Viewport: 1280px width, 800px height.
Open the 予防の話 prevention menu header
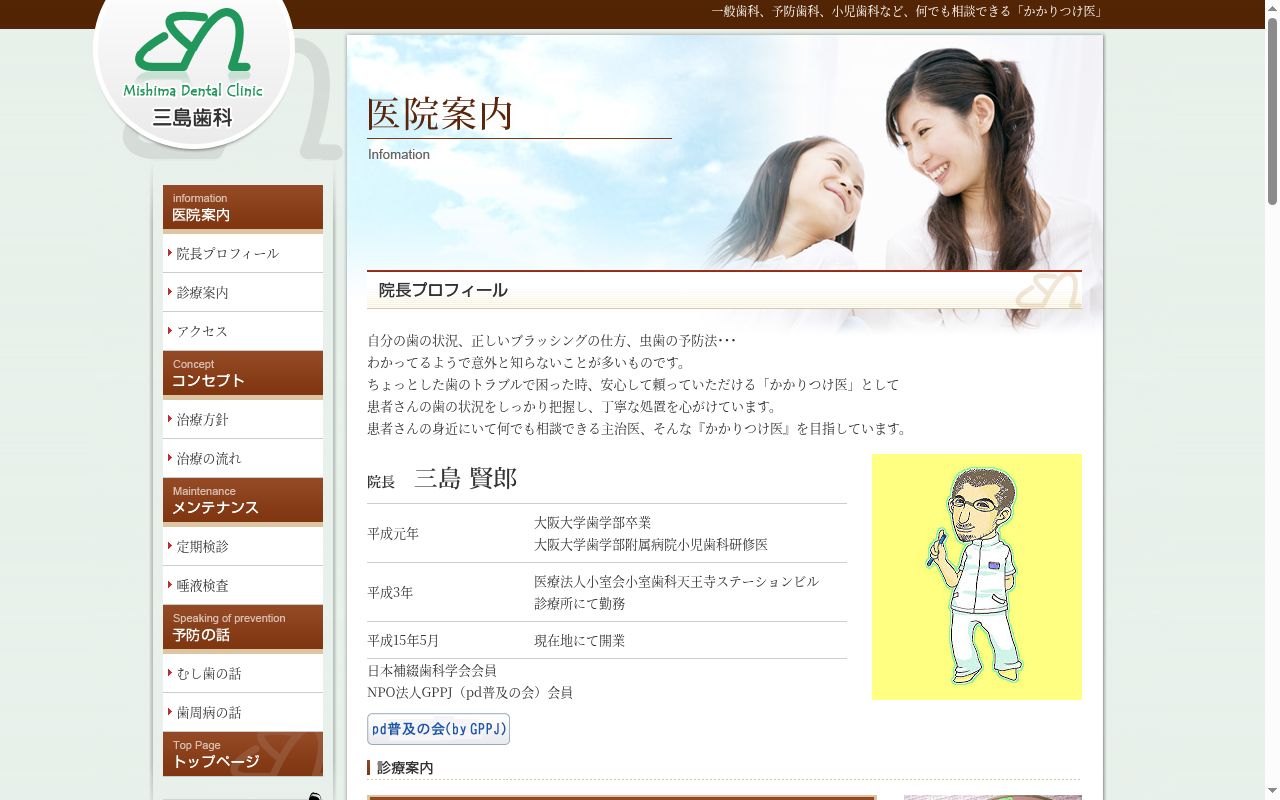243,628
